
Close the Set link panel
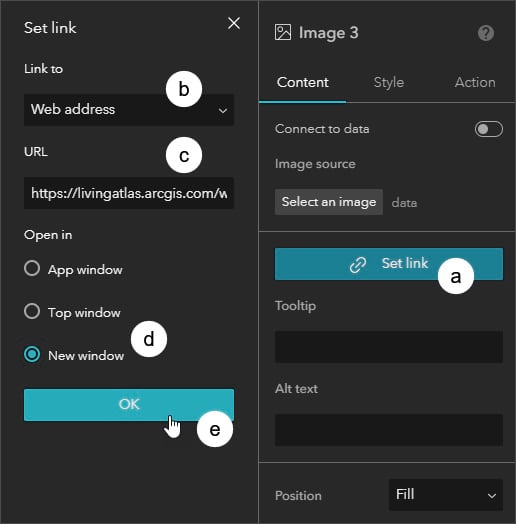click(x=234, y=23)
